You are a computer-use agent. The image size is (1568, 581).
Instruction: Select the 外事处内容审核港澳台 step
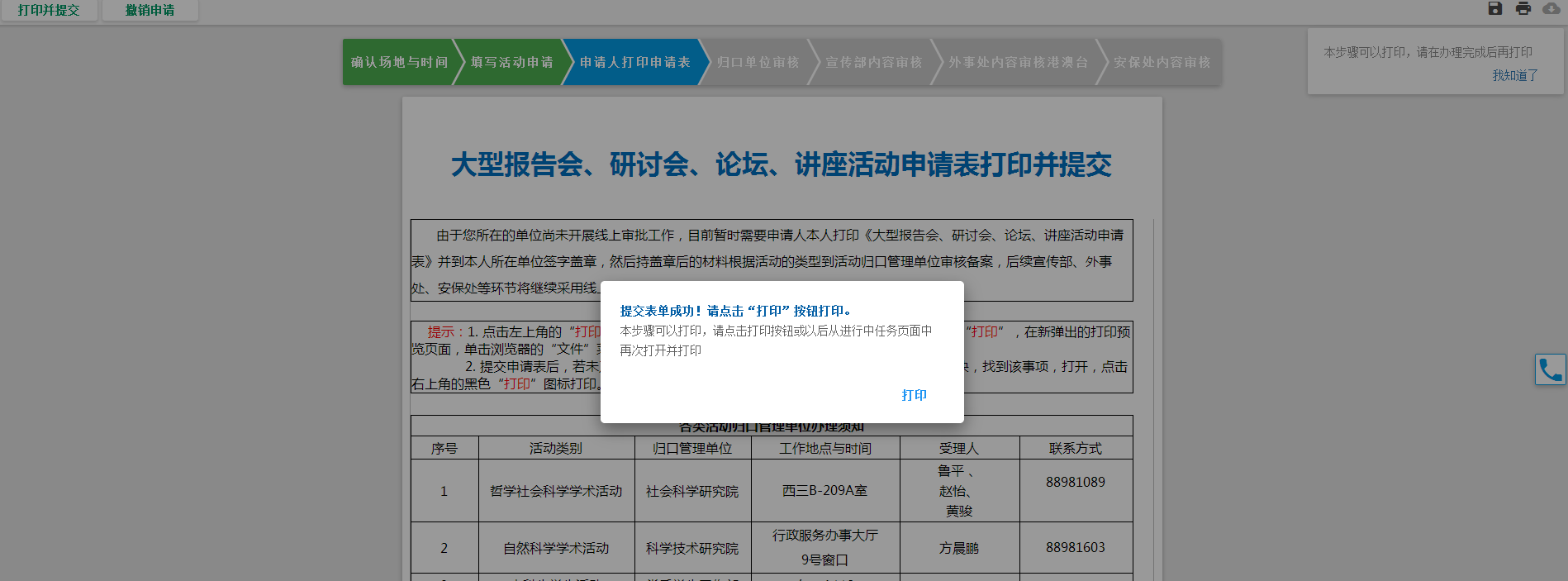click(x=1018, y=62)
